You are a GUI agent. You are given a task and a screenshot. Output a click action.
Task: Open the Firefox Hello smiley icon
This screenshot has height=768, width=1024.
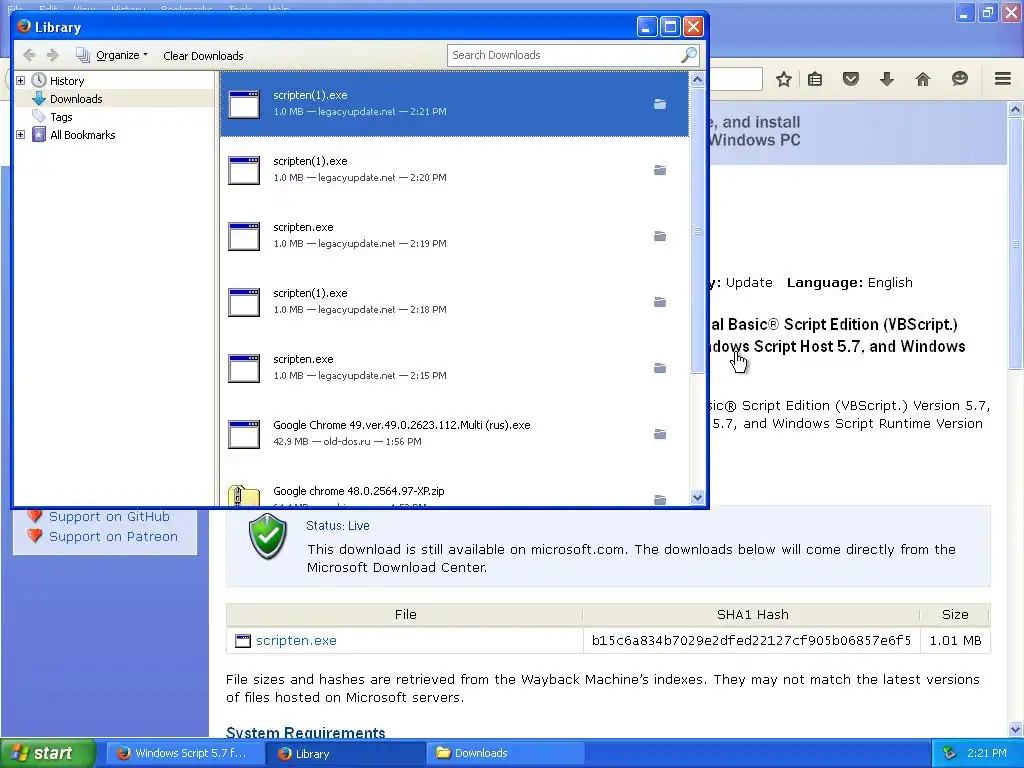point(959,79)
